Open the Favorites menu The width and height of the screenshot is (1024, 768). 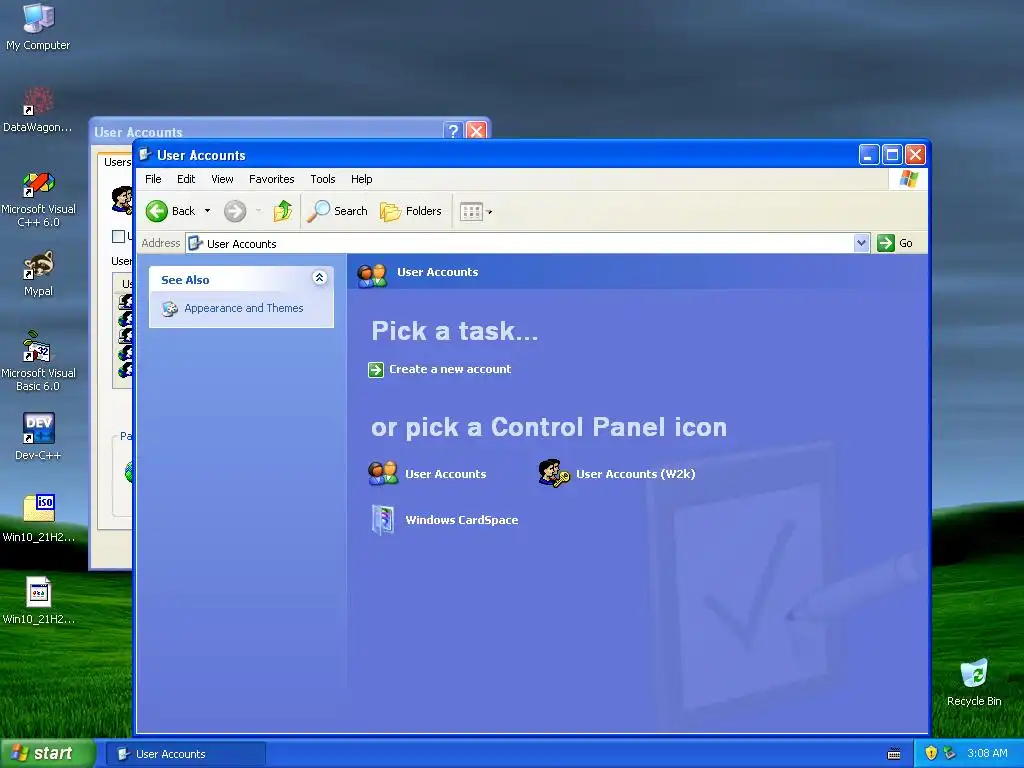pyautogui.click(x=272, y=179)
